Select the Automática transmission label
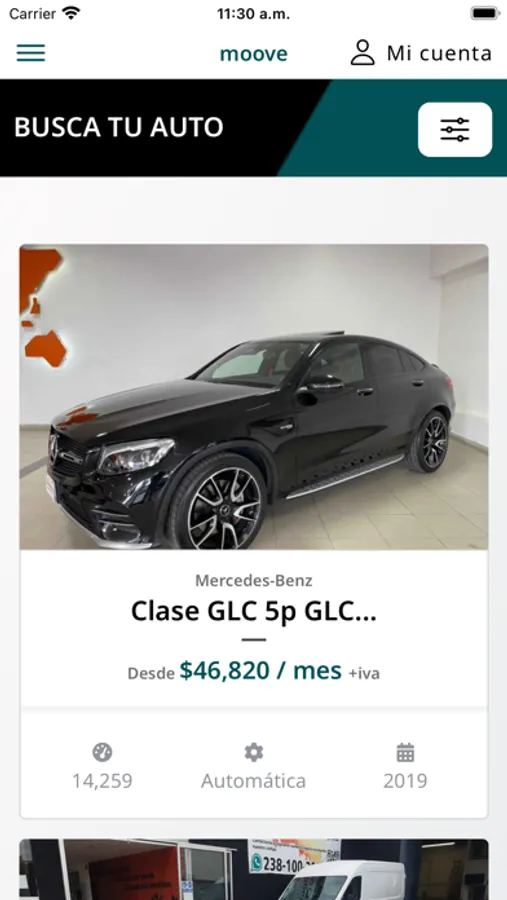Image resolution: width=507 pixels, height=900 pixels. [253, 781]
